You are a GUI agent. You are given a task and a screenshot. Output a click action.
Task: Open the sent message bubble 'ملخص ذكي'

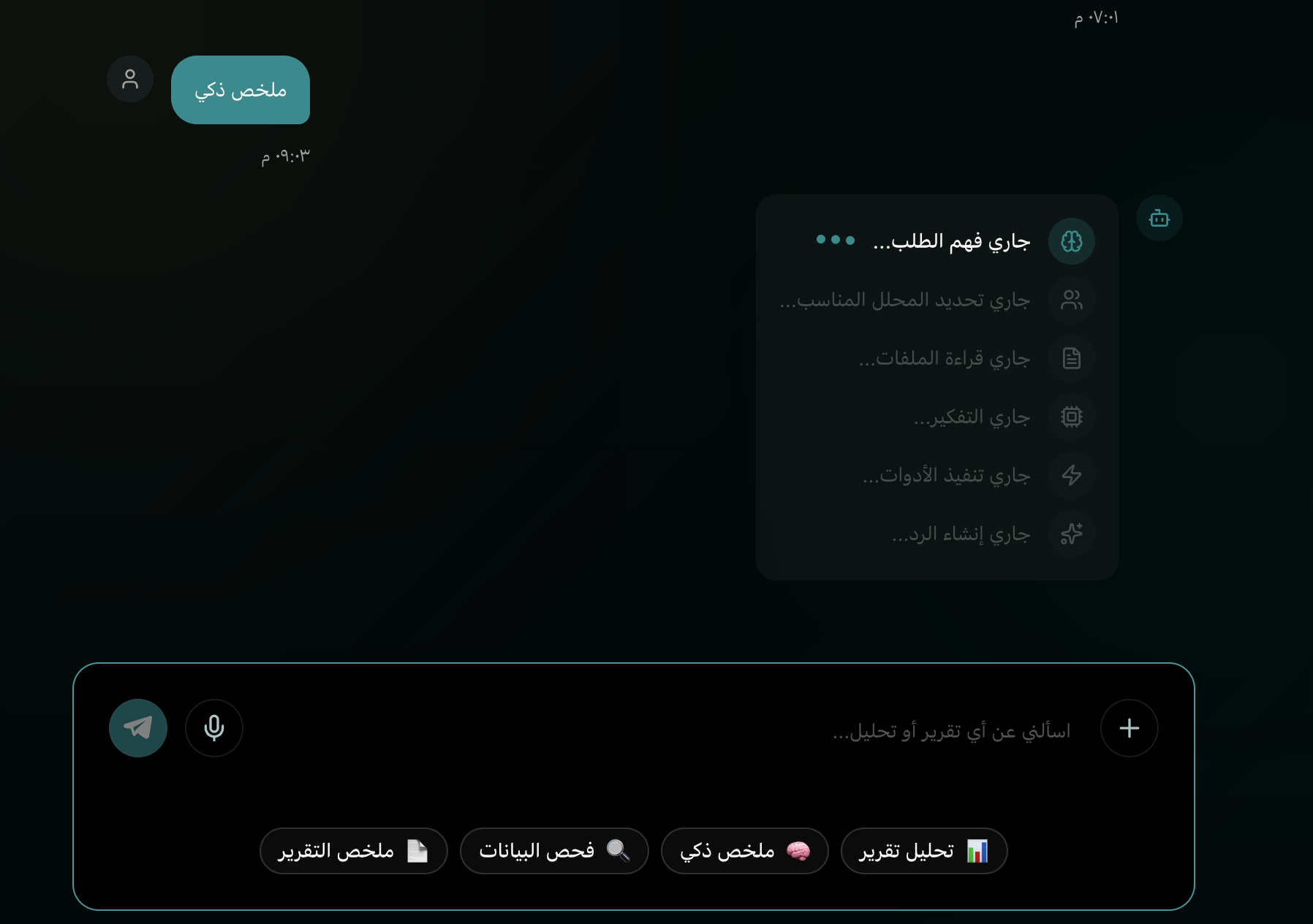[x=241, y=90]
